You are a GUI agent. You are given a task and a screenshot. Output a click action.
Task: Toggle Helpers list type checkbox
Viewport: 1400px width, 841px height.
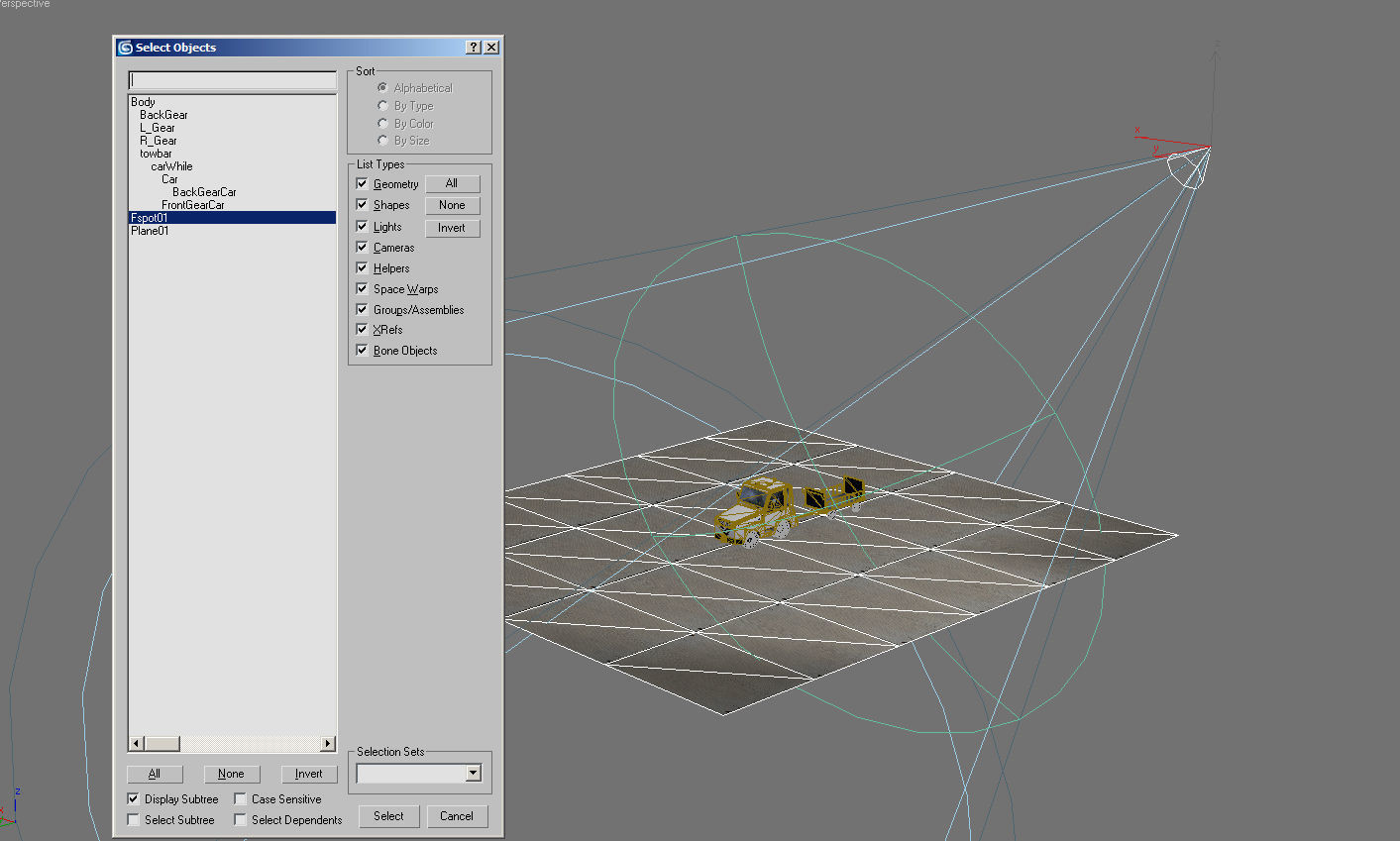(362, 267)
